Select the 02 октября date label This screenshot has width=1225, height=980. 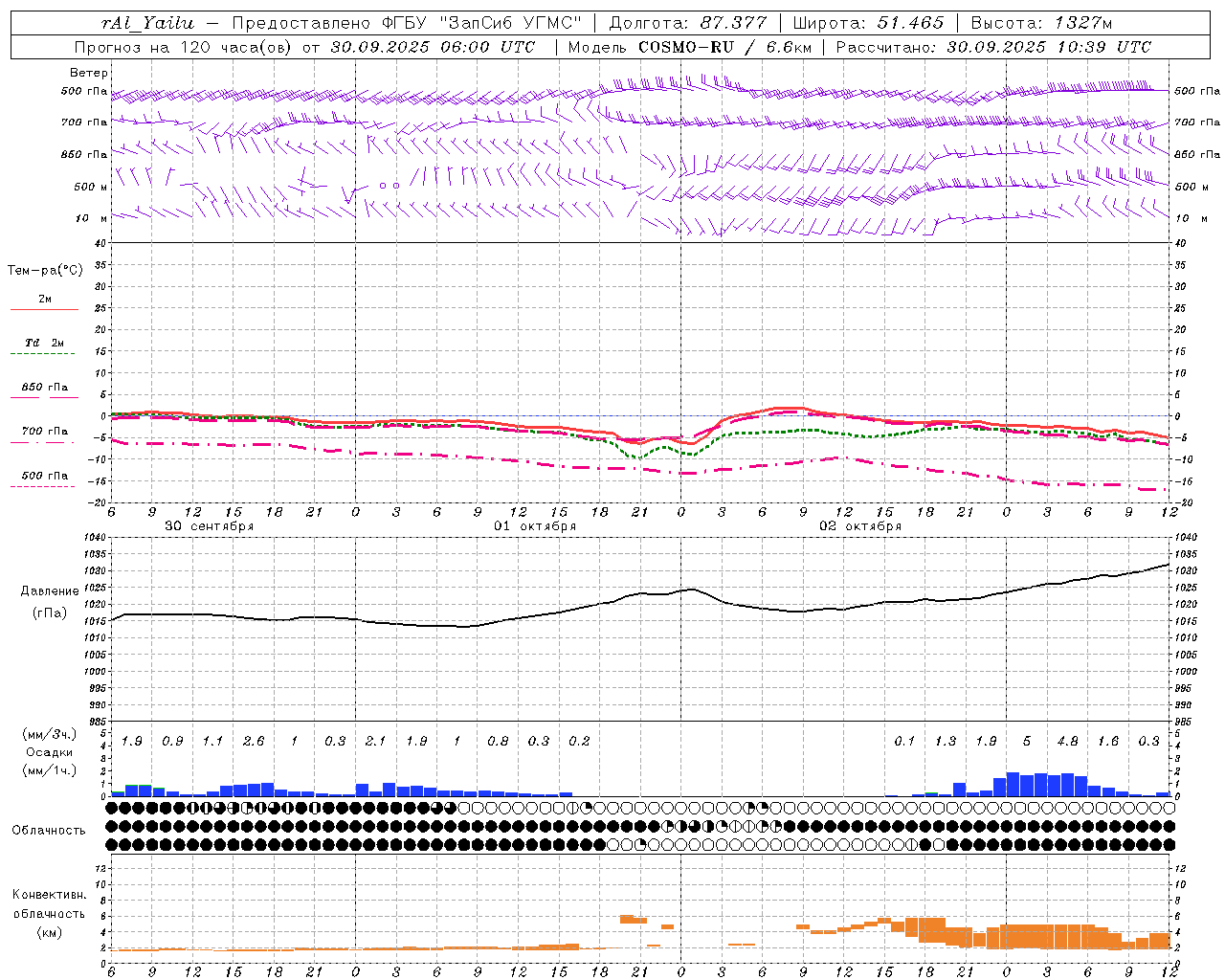click(x=860, y=526)
